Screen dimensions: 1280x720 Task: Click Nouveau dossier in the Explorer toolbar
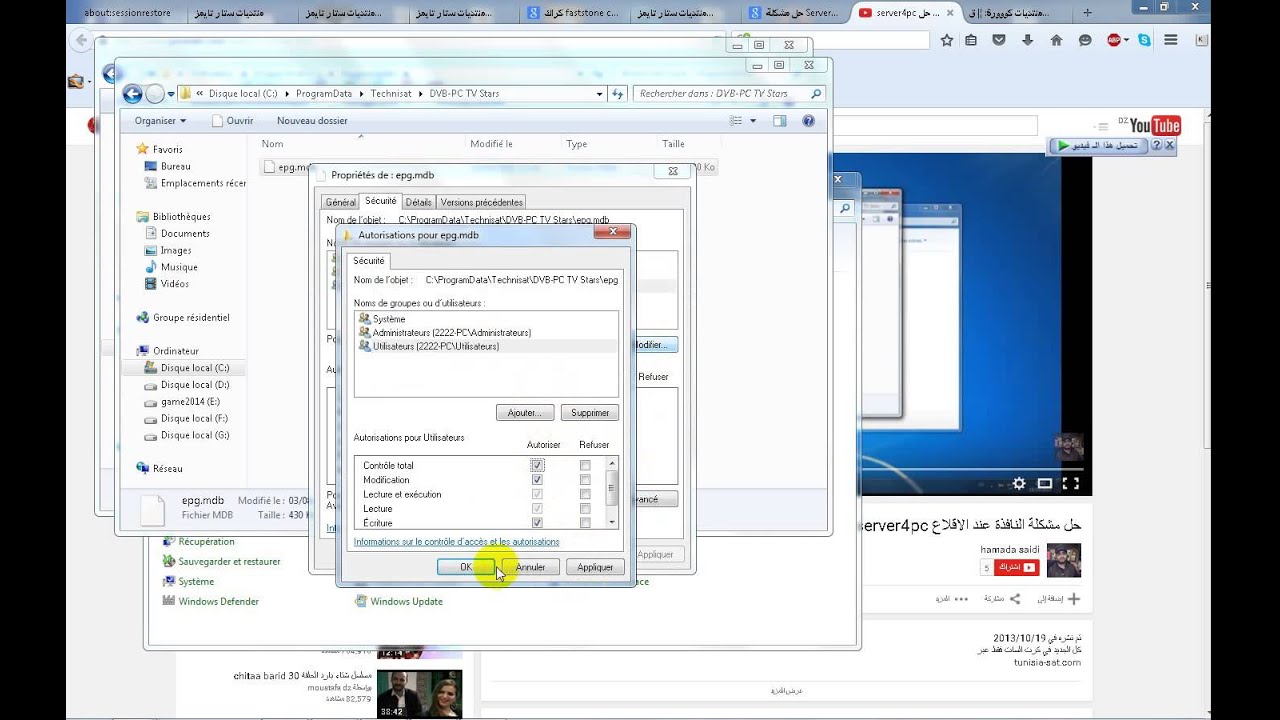312,121
